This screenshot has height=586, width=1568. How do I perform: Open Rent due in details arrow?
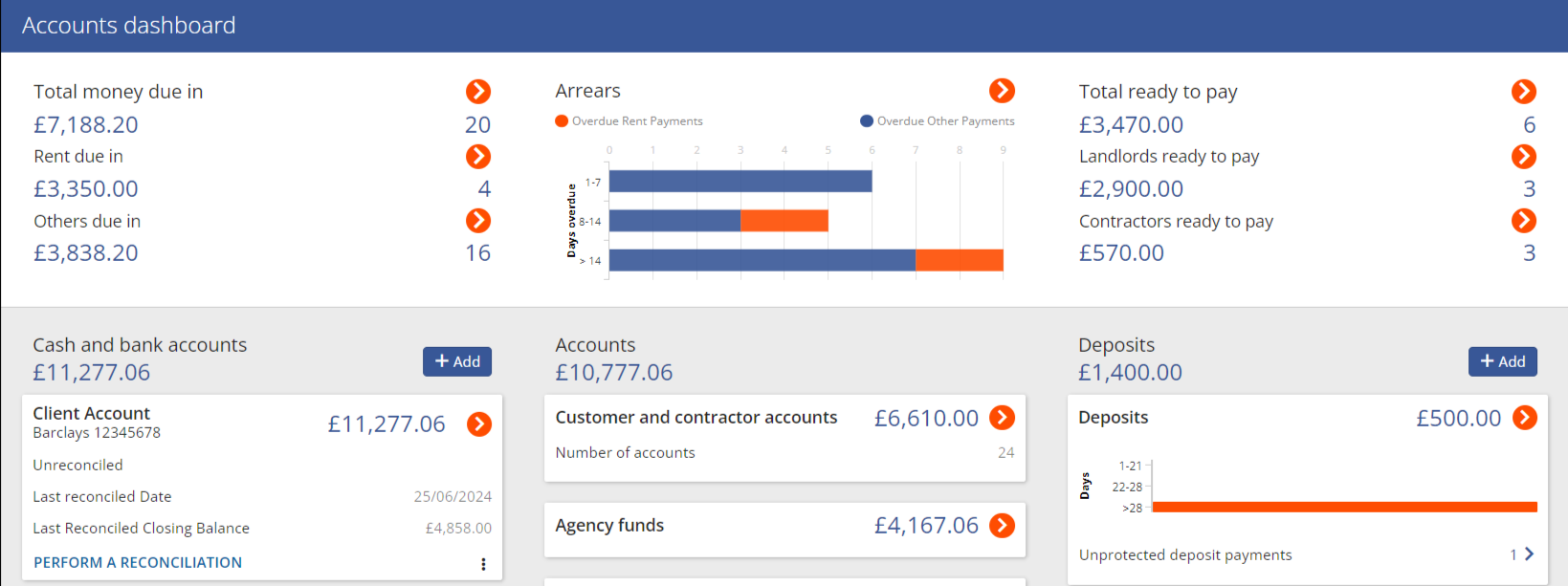478,156
